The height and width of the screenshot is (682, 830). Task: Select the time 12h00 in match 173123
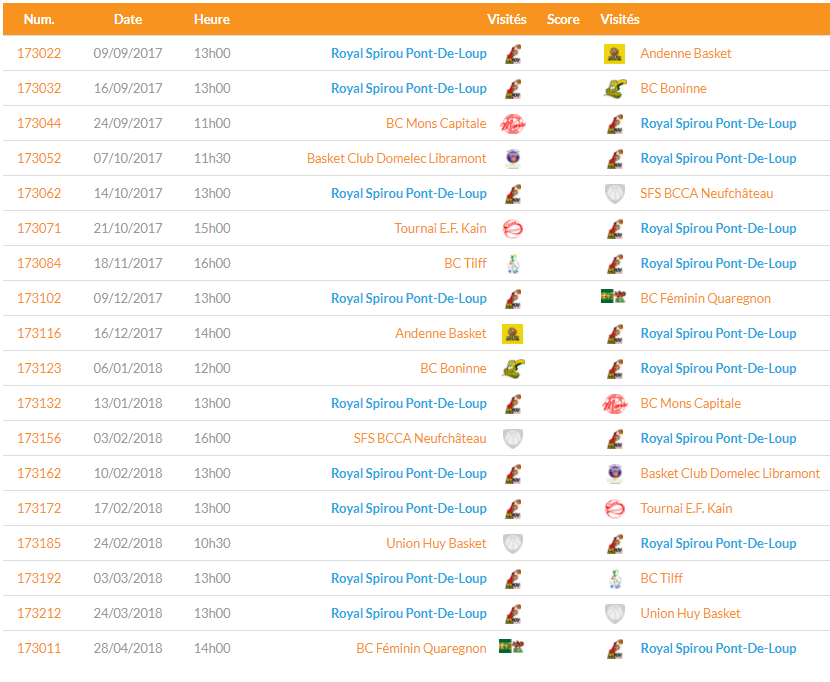coord(212,368)
